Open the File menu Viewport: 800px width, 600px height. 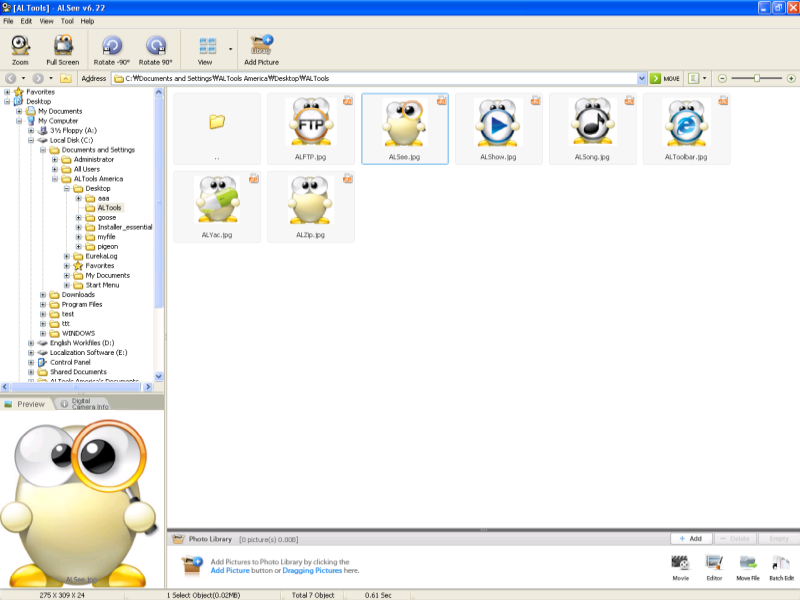[8, 21]
